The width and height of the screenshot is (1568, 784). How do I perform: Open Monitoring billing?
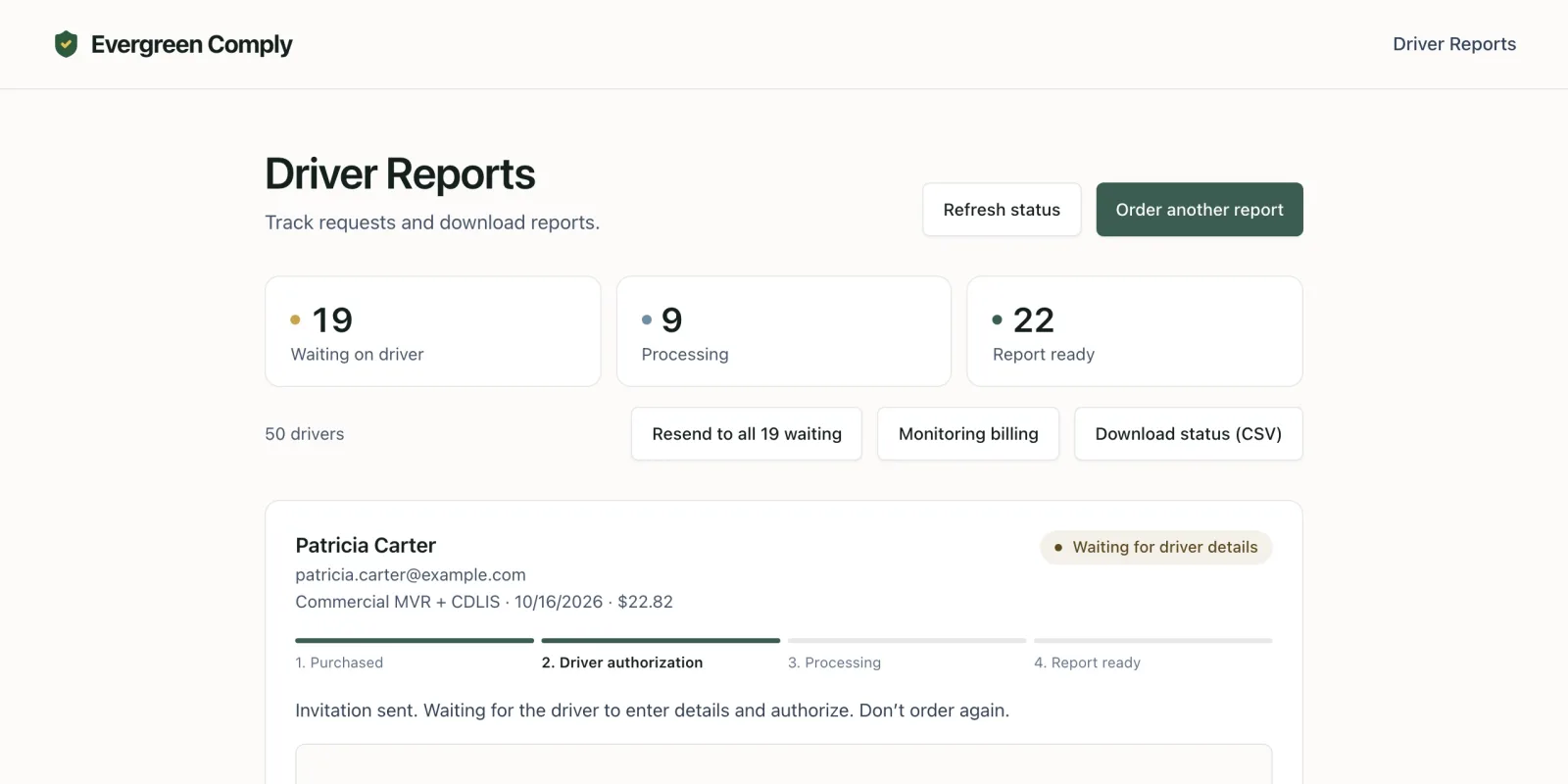pos(968,434)
